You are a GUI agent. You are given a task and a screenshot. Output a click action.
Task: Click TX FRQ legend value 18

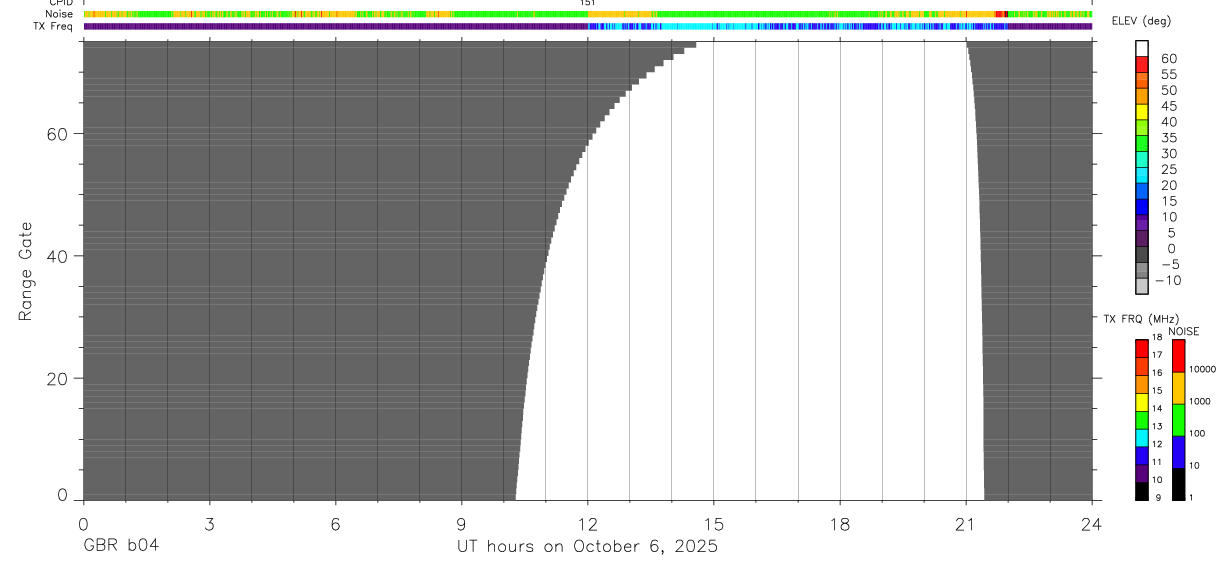(1156, 338)
